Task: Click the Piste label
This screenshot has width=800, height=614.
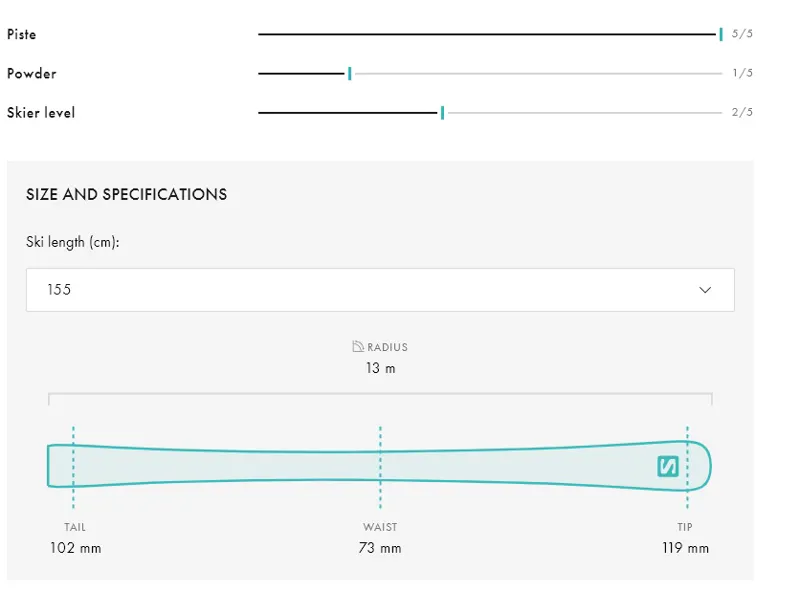Action: click(22, 34)
